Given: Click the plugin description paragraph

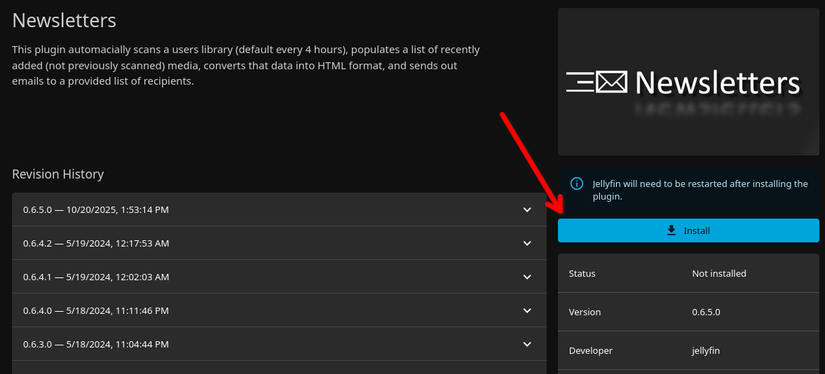Looking at the screenshot, I should tap(246, 65).
